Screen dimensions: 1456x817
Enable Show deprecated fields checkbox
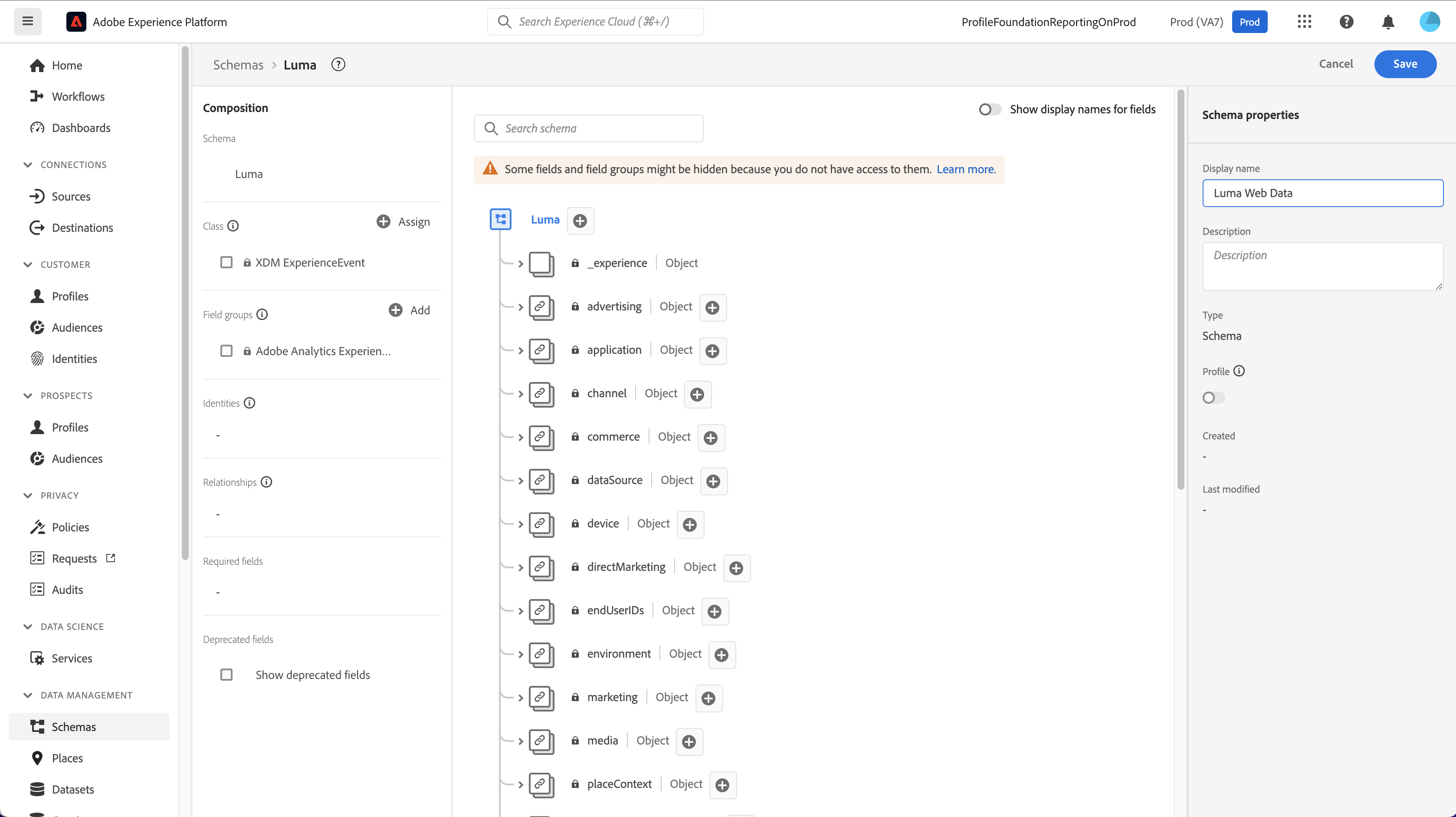point(226,675)
